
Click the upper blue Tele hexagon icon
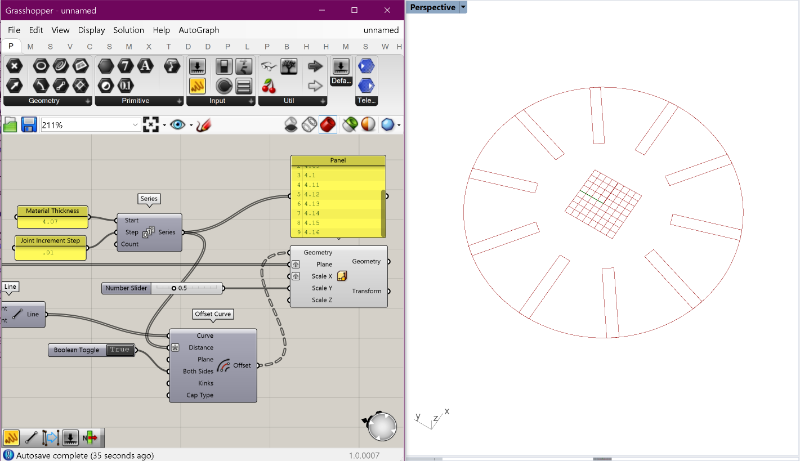366,66
